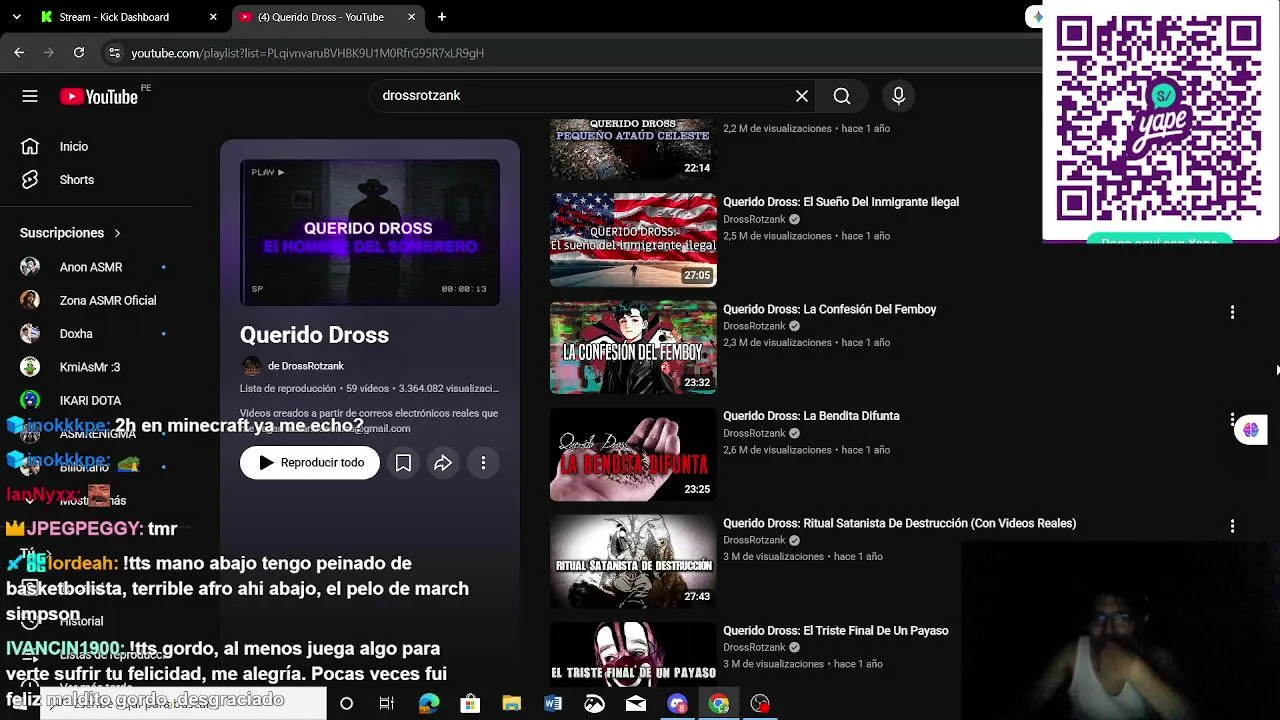The width and height of the screenshot is (1280, 720).
Task: Click the '59 vídeos' playlist info line
Action: [x=369, y=388]
